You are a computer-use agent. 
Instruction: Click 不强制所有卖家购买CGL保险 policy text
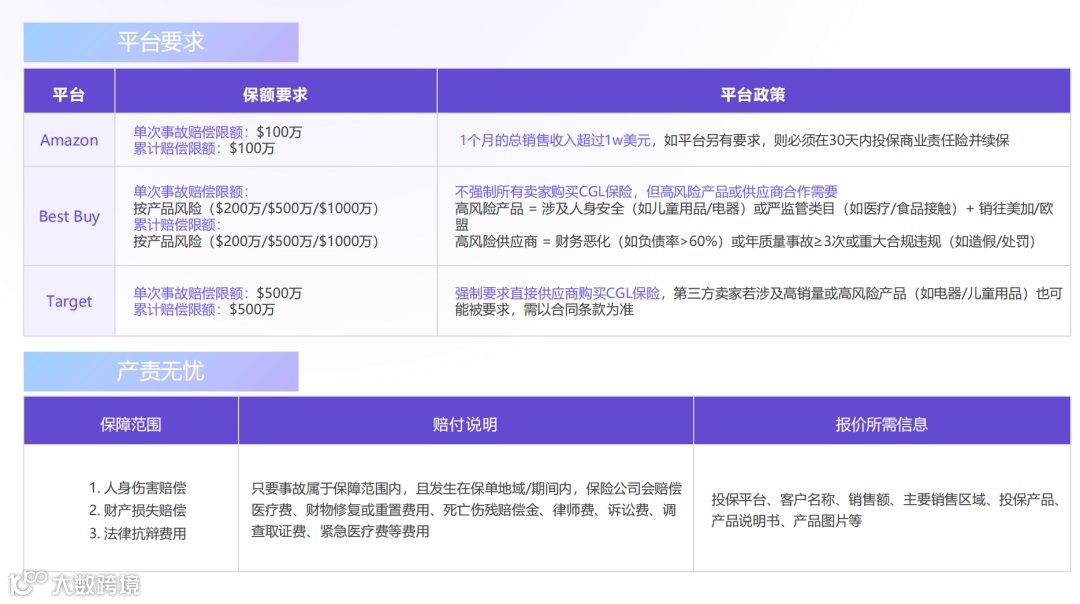tap(646, 191)
